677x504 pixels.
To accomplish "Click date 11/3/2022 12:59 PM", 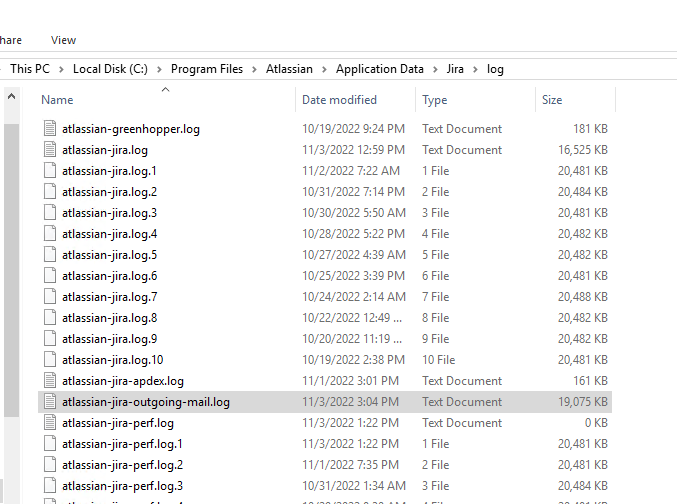I will click(354, 150).
